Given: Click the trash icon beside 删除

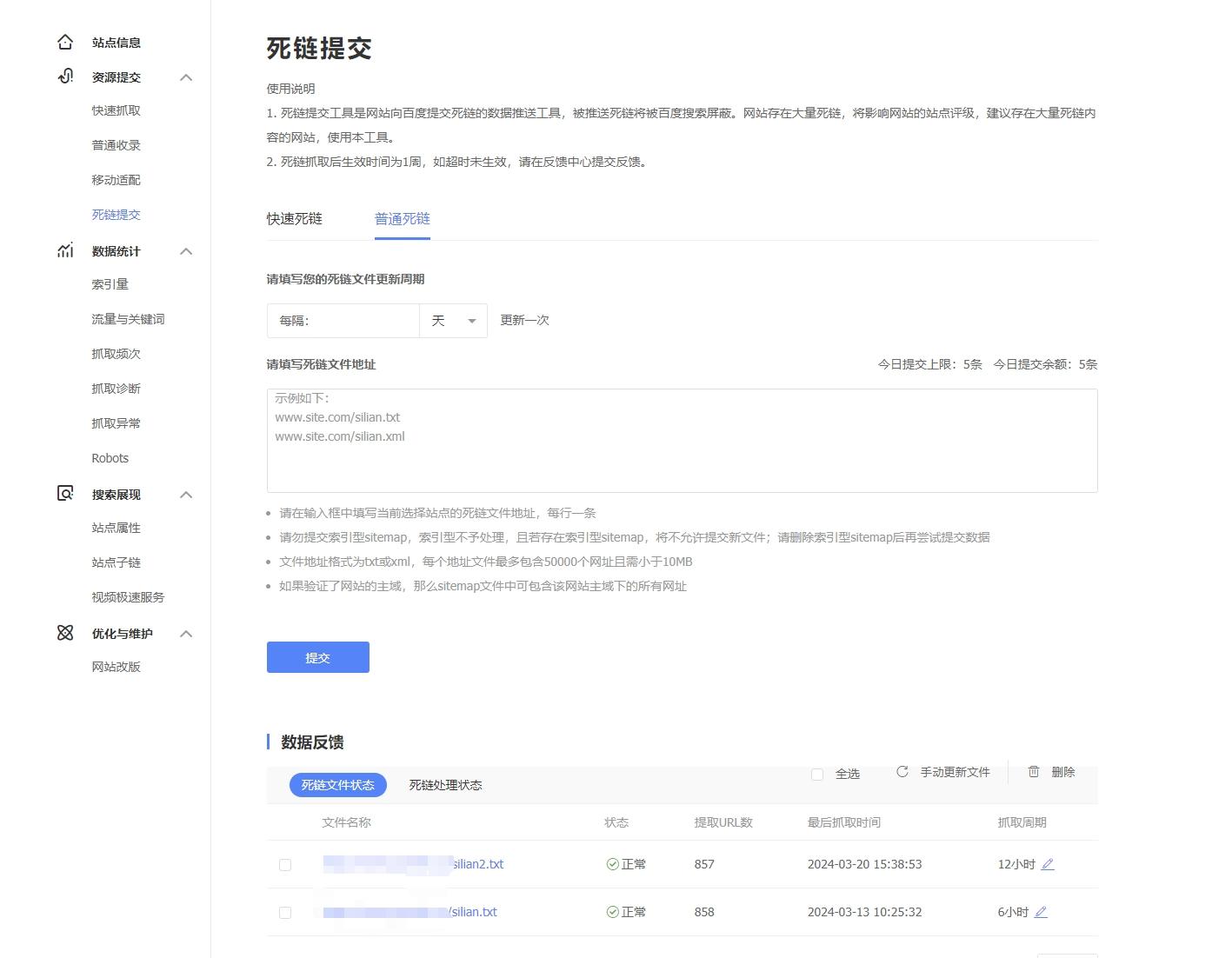Looking at the screenshot, I should coord(1034,771).
